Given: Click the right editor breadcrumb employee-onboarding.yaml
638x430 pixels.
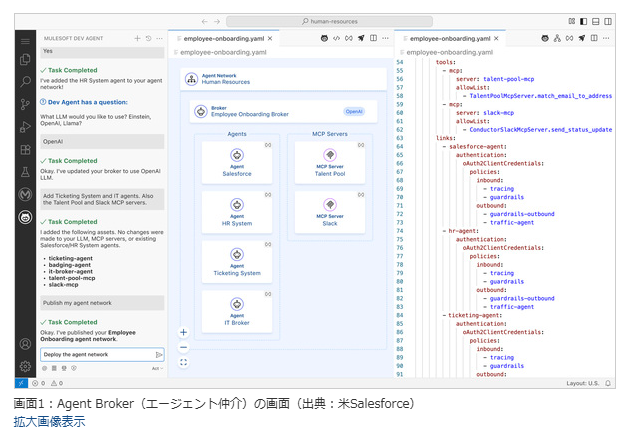Looking at the screenshot, I should coord(450,52).
